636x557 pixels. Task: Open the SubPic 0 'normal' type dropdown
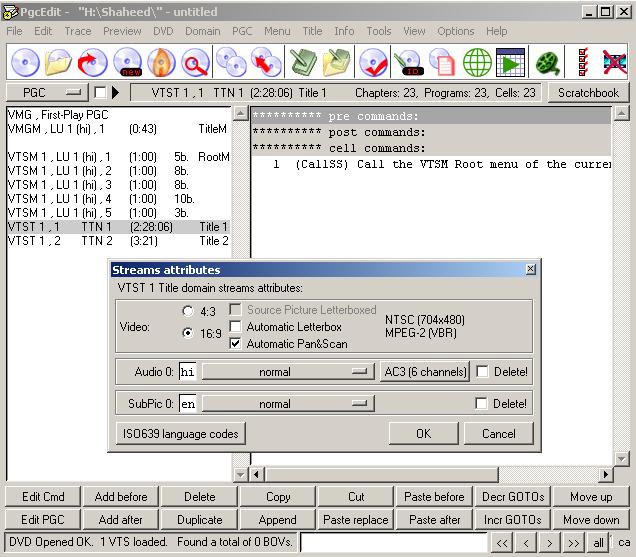coord(288,404)
